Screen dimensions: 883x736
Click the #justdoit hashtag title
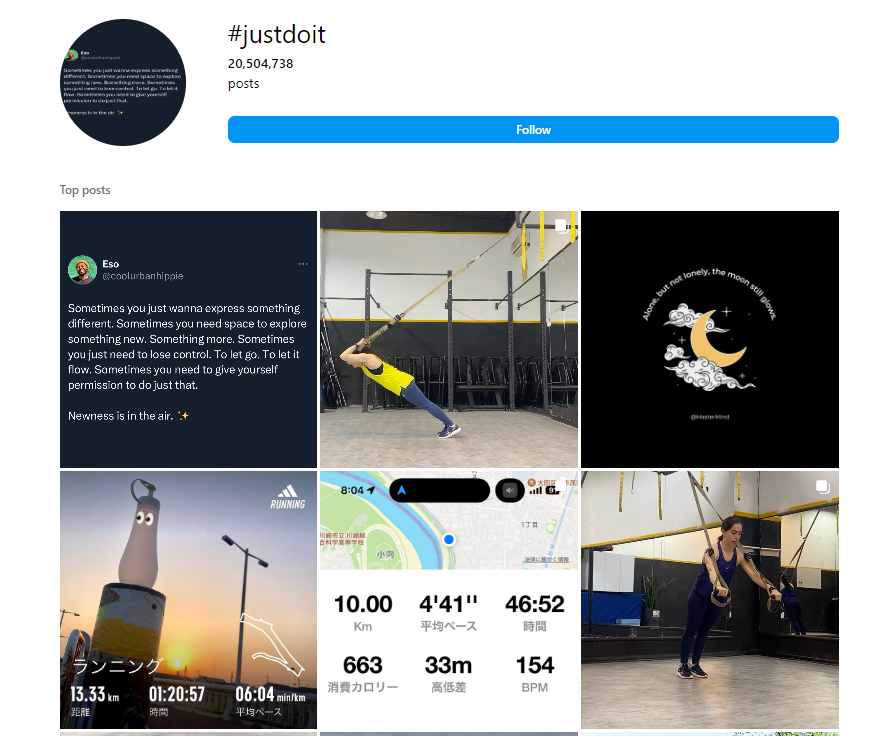pos(277,35)
